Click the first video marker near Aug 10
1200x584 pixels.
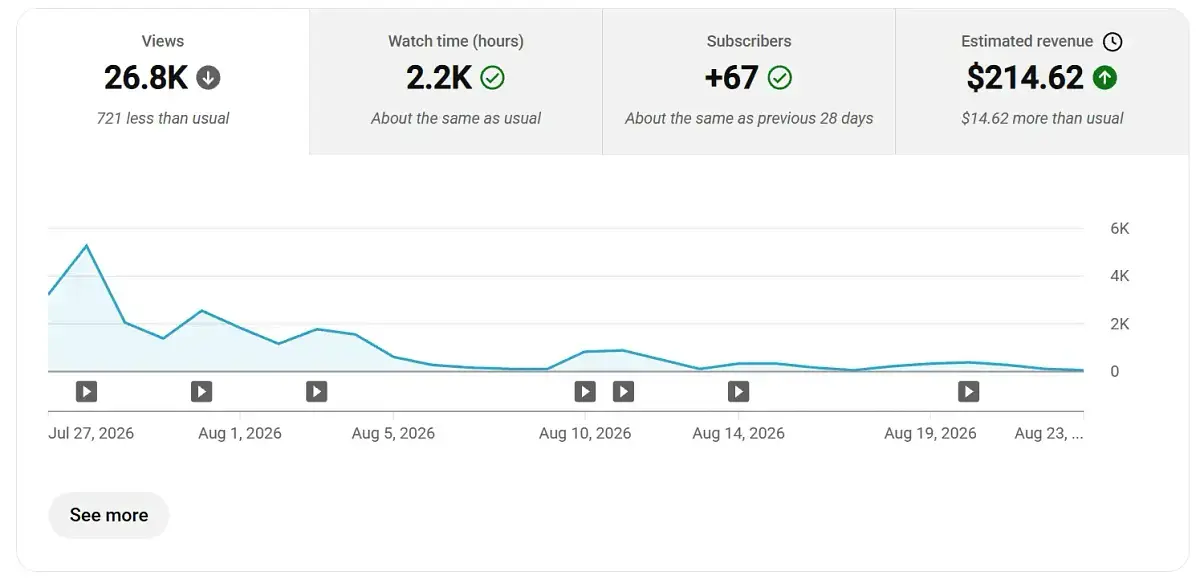click(585, 391)
